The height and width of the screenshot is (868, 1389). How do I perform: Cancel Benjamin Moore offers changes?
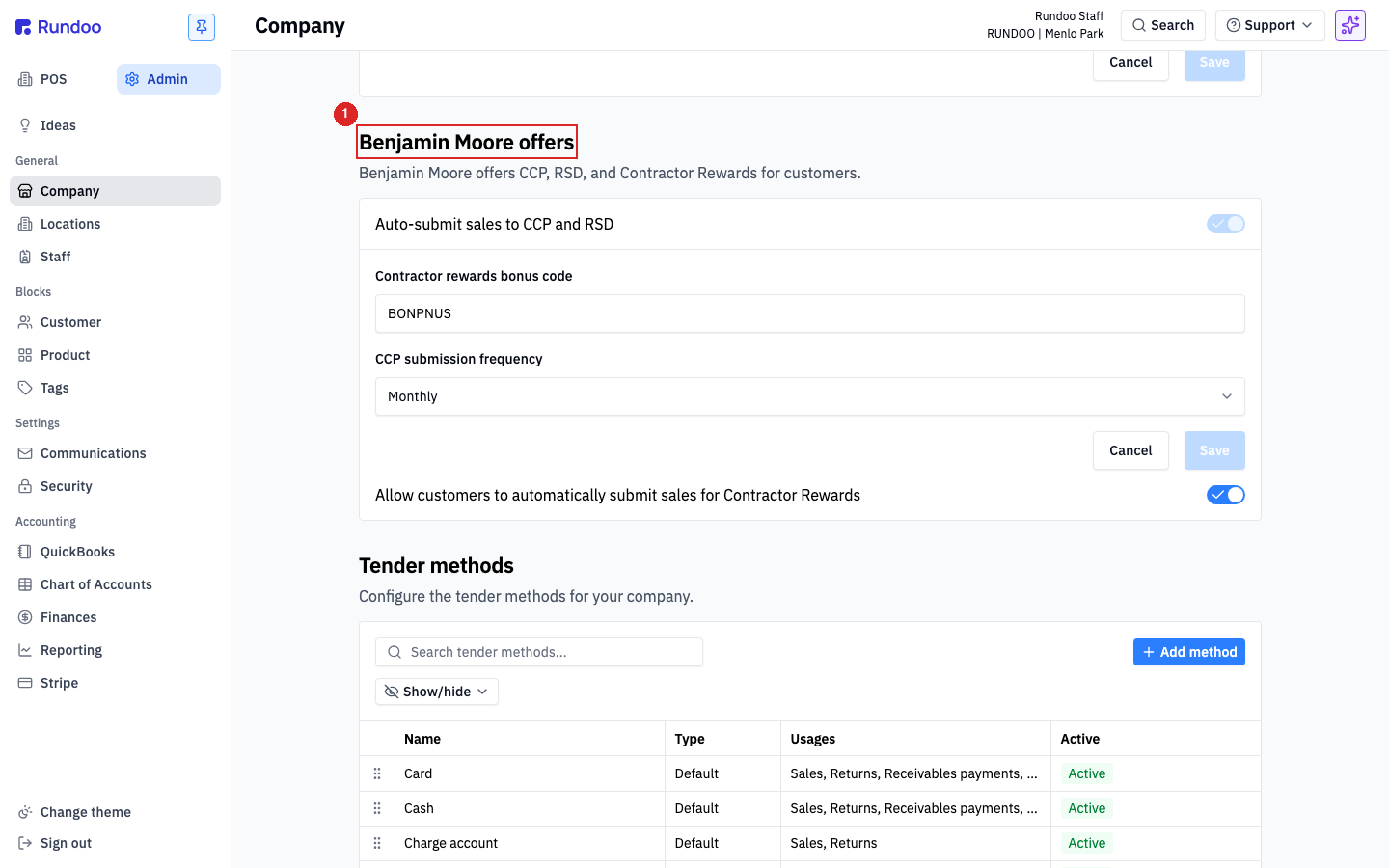tap(1130, 450)
